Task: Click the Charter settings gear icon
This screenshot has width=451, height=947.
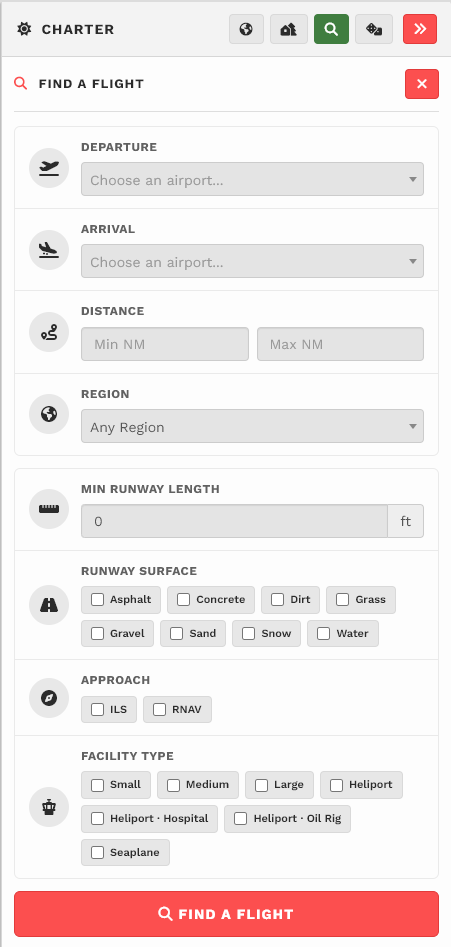Action: [24, 29]
